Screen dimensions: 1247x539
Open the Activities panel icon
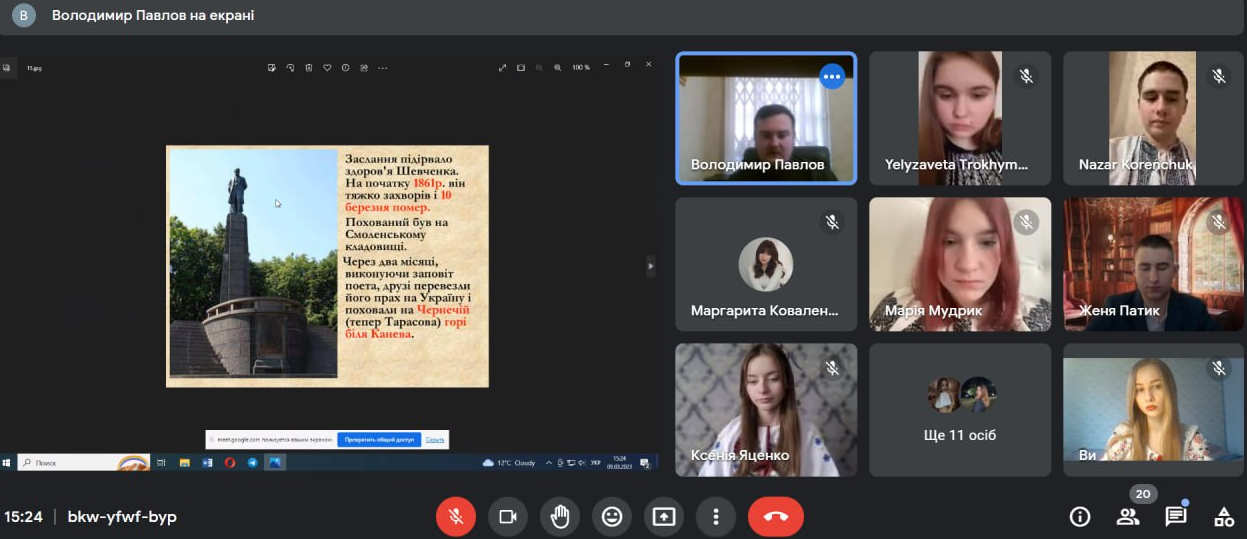[x=1224, y=517]
